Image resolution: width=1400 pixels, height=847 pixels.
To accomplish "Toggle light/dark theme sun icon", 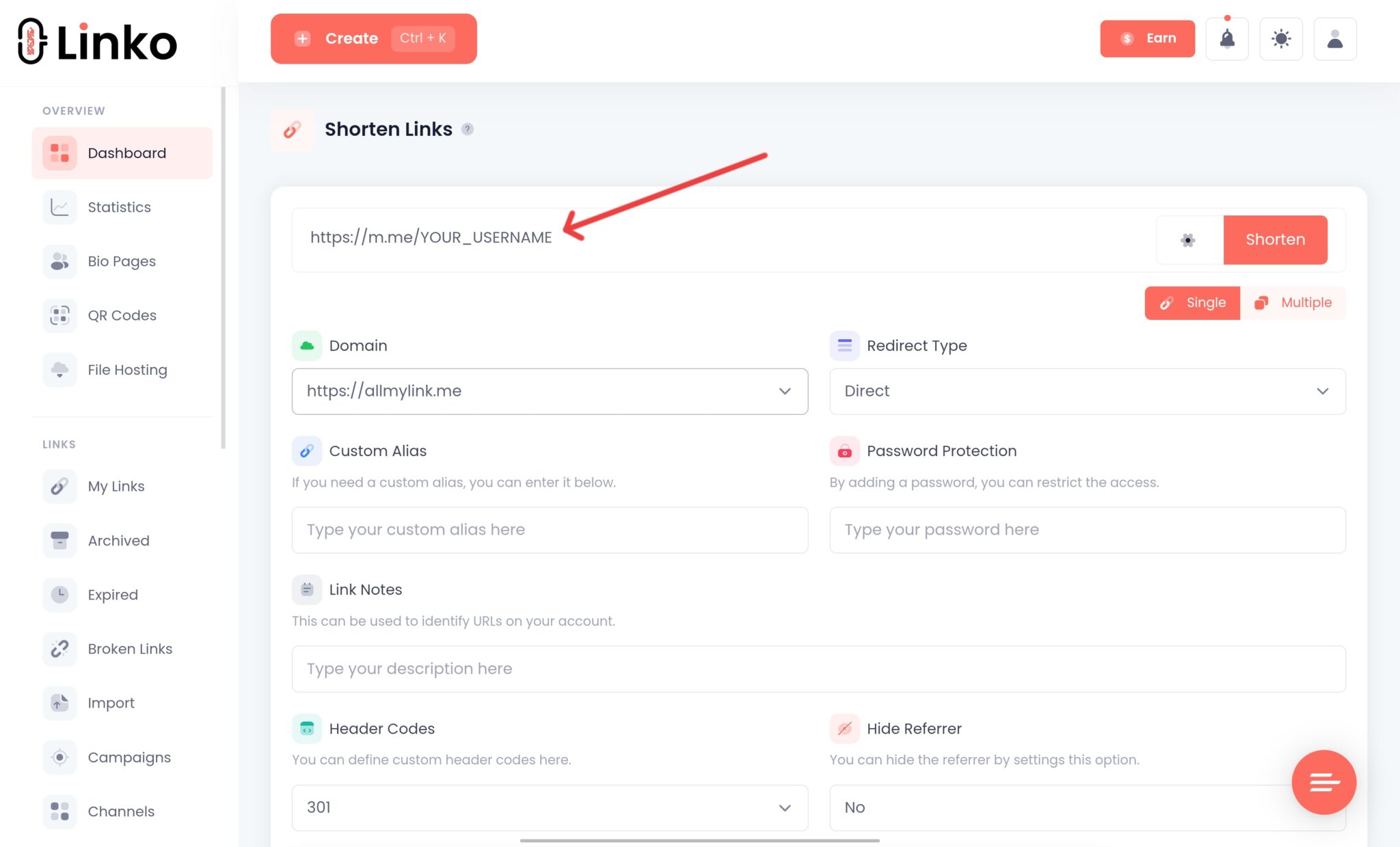I will pyautogui.click(x=1281, y=39).
